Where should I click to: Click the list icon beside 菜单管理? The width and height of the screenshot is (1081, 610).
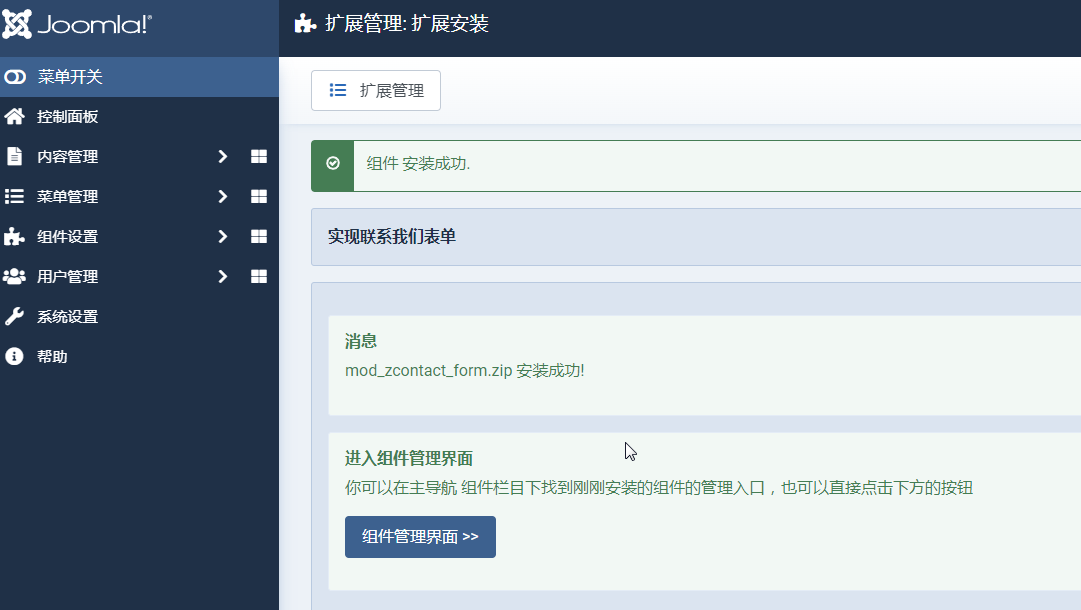14,196
